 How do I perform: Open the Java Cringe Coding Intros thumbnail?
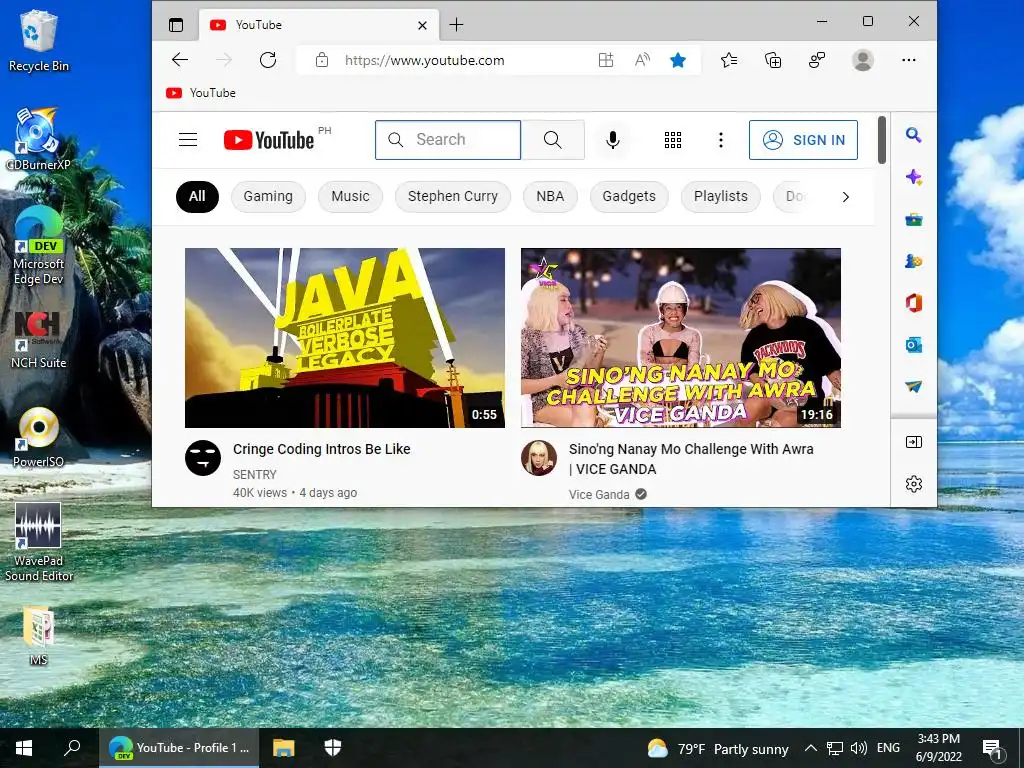(x=345, y=338)
